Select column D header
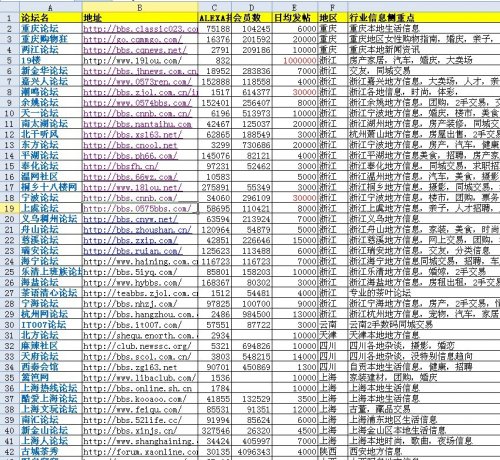 pos(252,7)
